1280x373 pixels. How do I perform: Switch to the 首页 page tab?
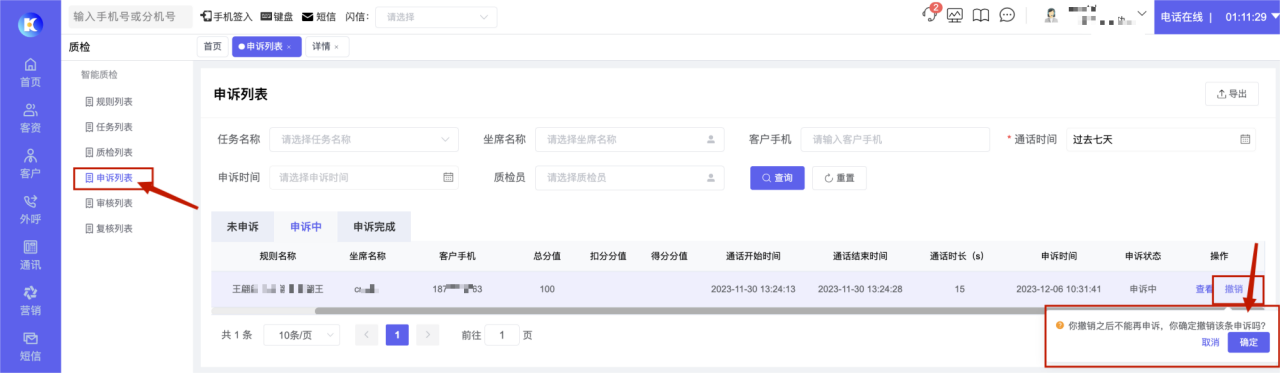click(x=212, y=46)
